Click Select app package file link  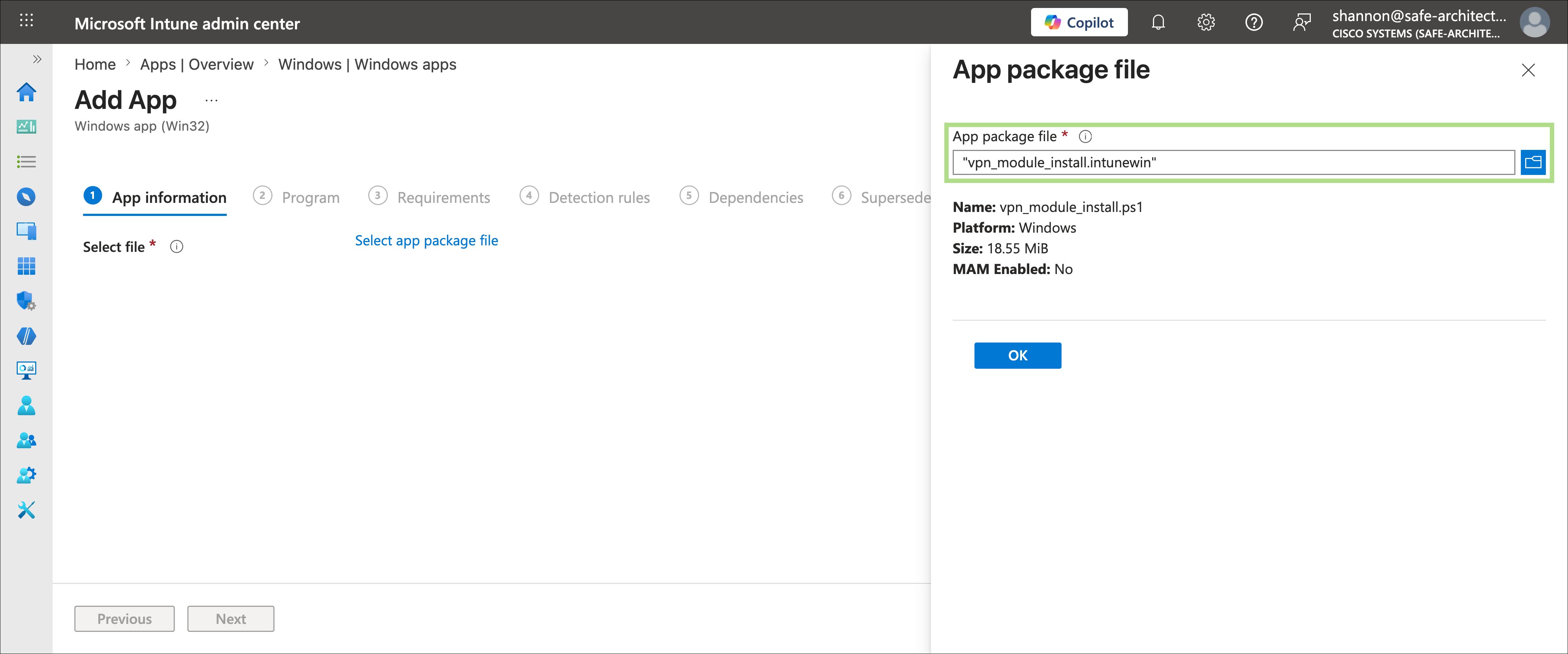tap(426, 241)
